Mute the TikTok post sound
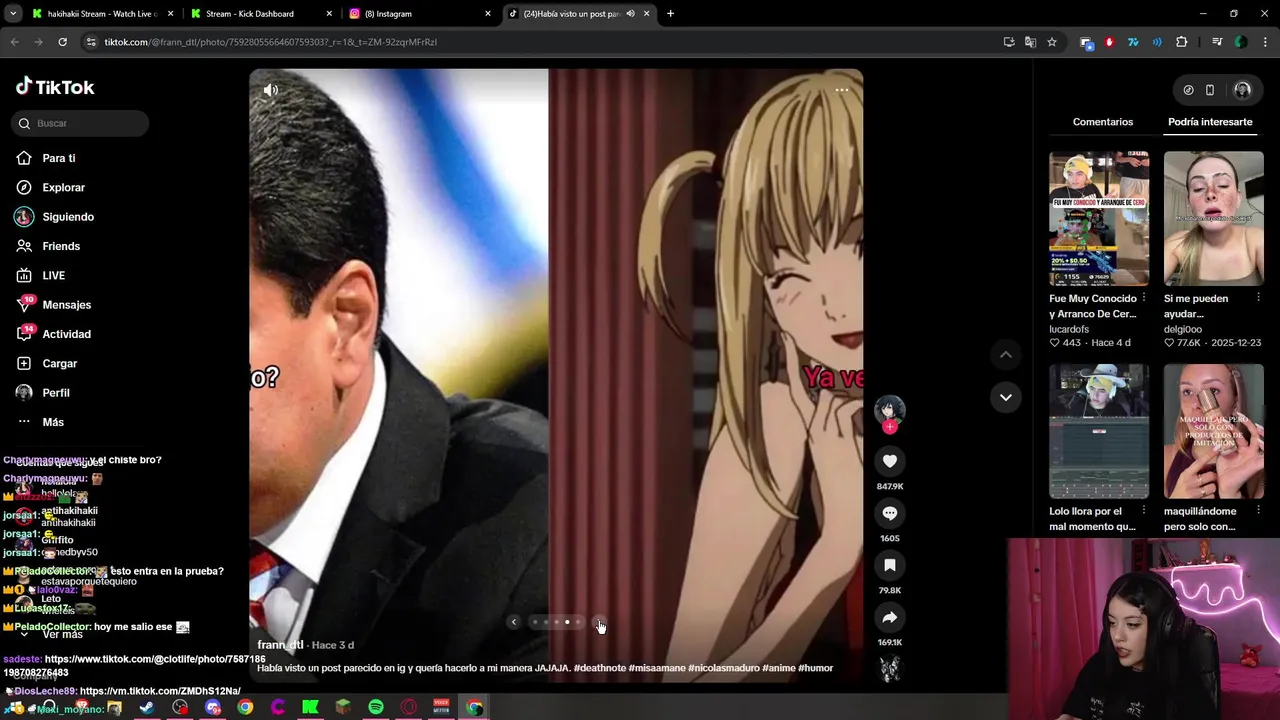The width and height of the screenshot is (1280, 720). pyautogui.click(x=270, y=90)
